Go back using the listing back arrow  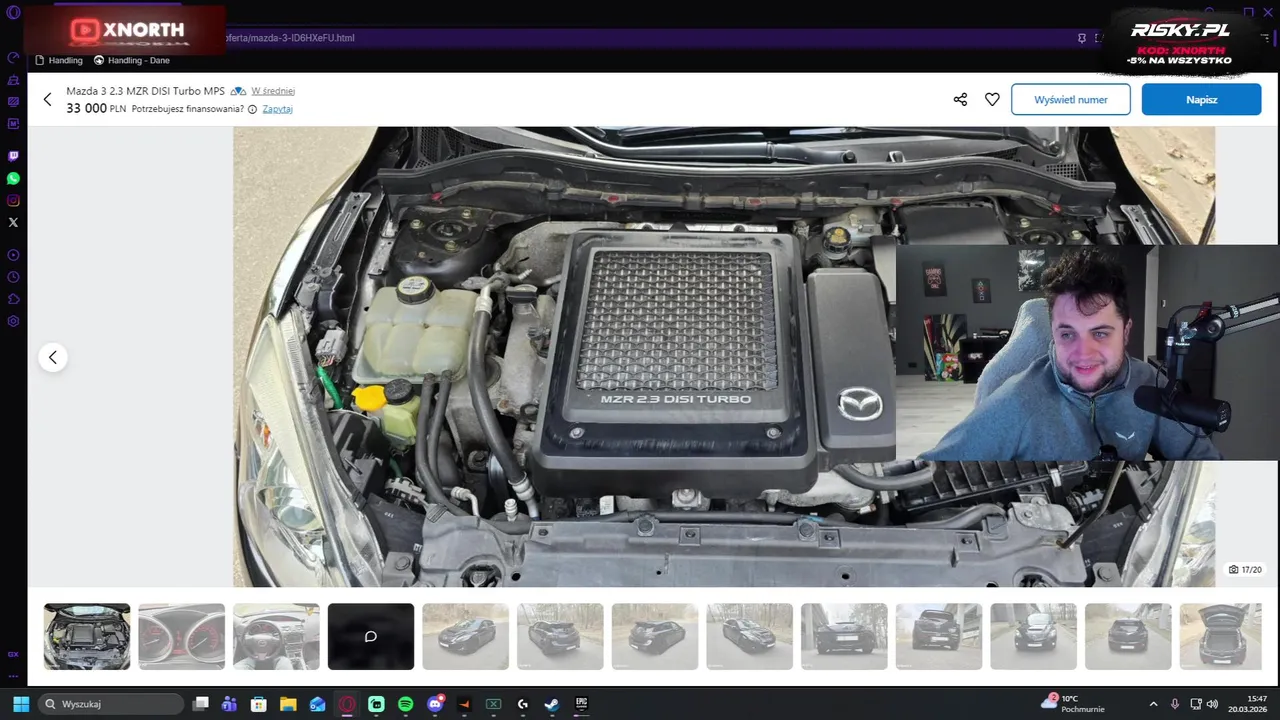(47, 99)
